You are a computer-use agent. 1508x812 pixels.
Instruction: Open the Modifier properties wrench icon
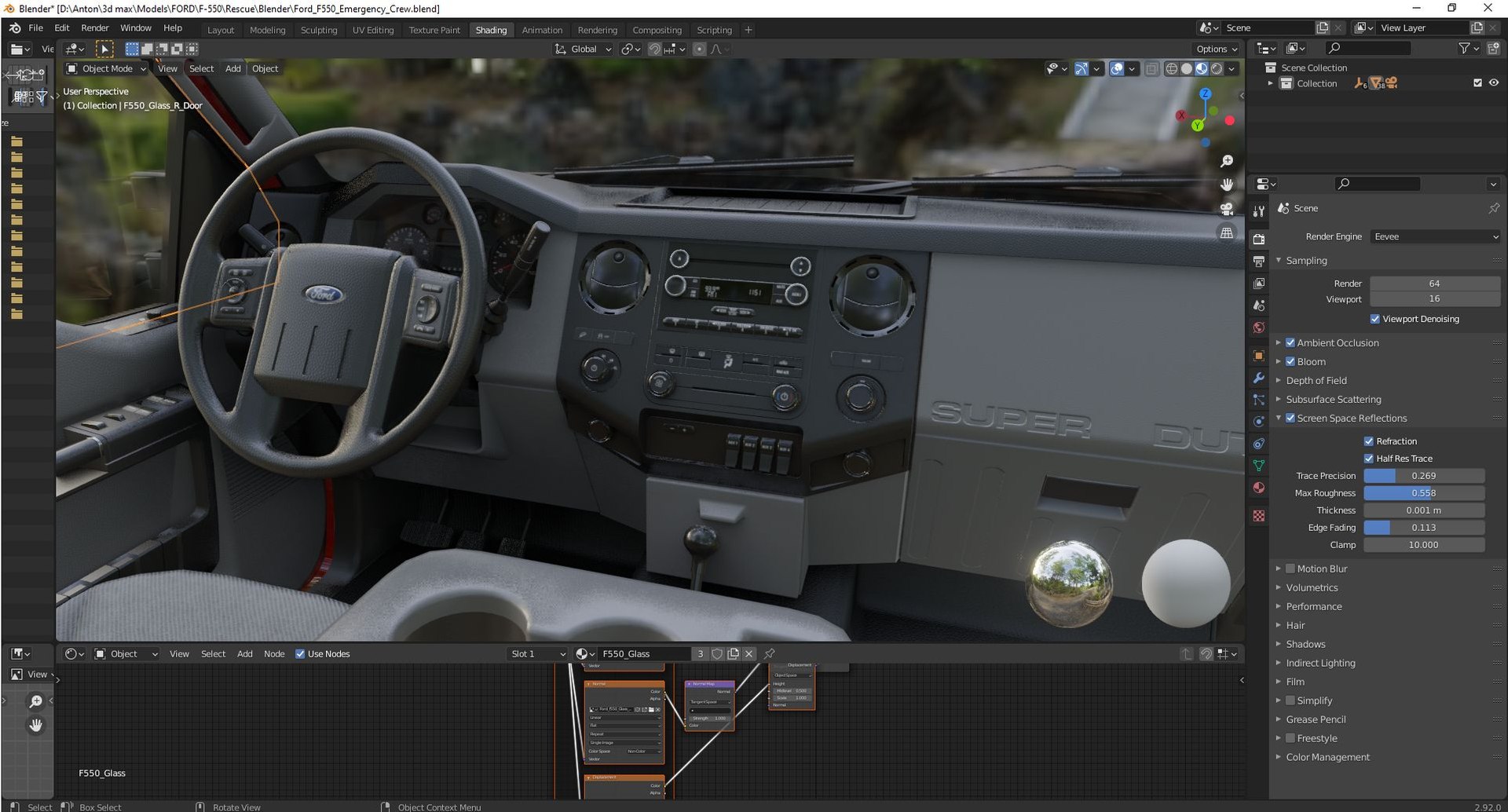pyautogui.click(x=1259, y=378)
